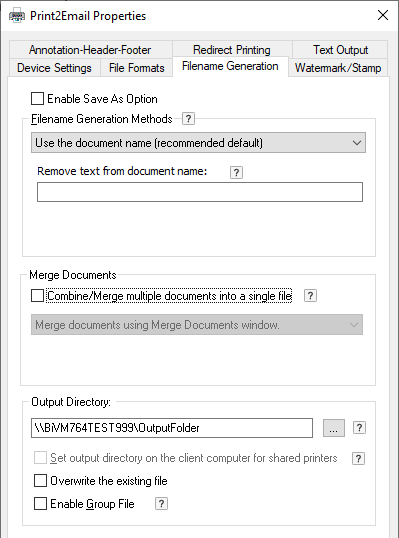Click the Output Directory path field
This screenshot has width=399, height=538.
point(172,428)
